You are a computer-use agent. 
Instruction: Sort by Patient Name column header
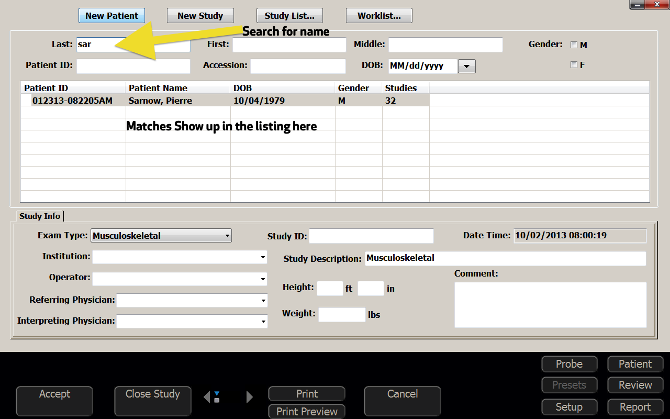(x=178, y=88)
